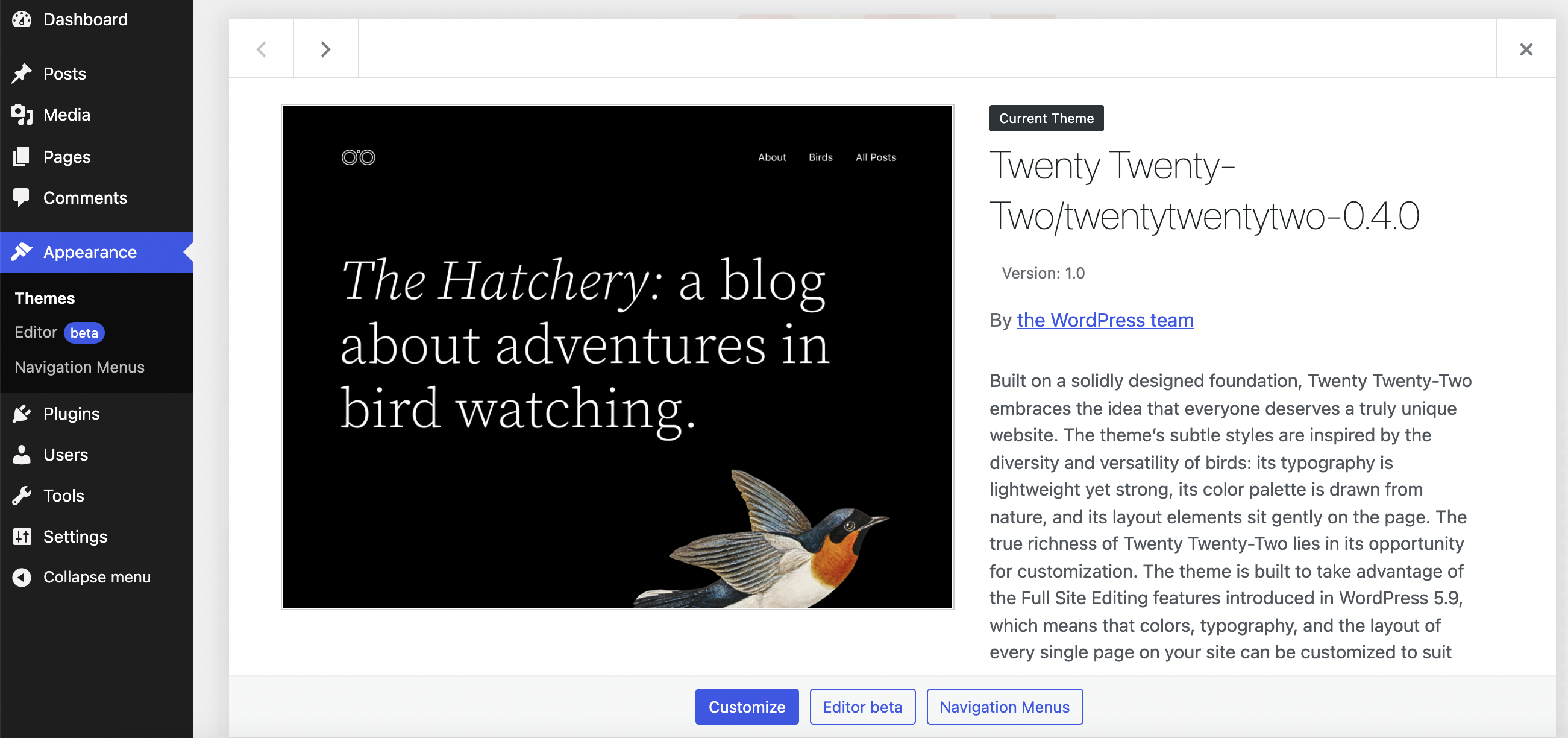This screenshot has width=1568, height=738.
Task: Open Themes submenu item
Action: click(45, 298)
